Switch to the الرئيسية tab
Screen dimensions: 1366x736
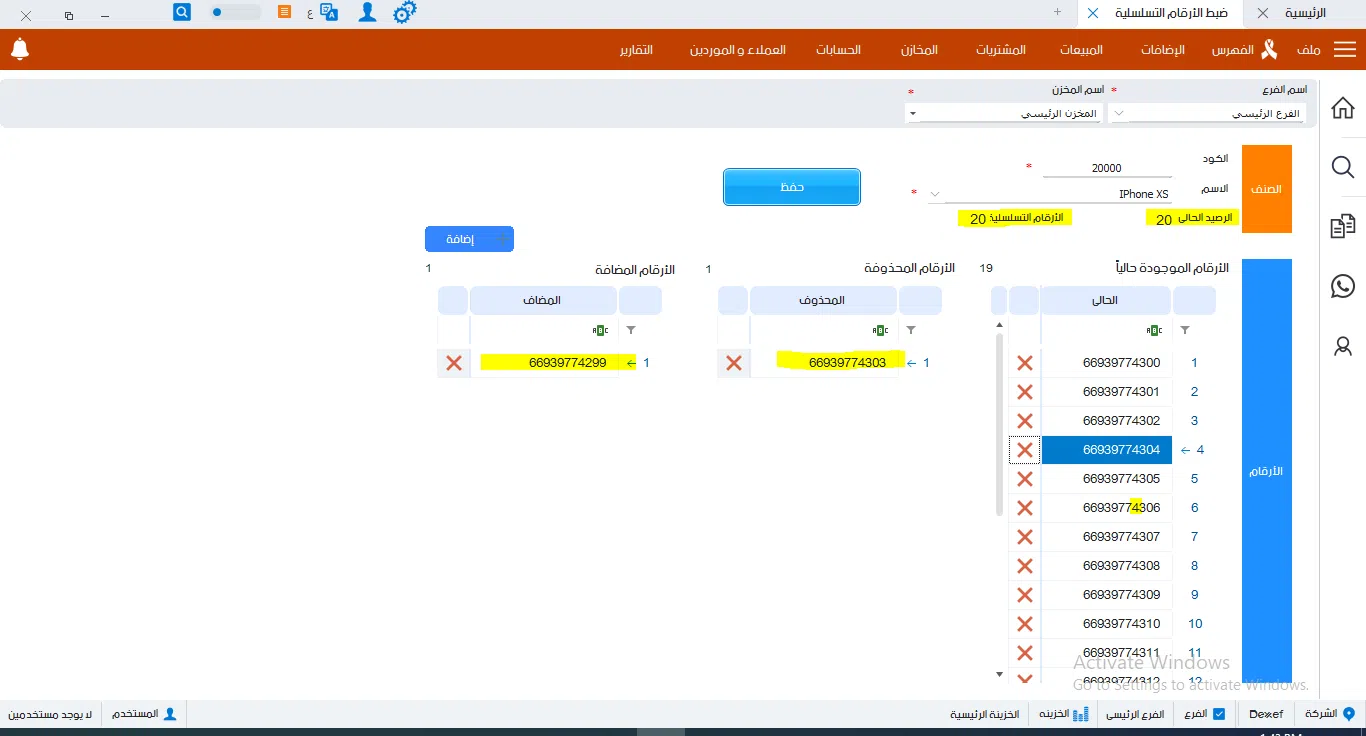click(1305, 13)
